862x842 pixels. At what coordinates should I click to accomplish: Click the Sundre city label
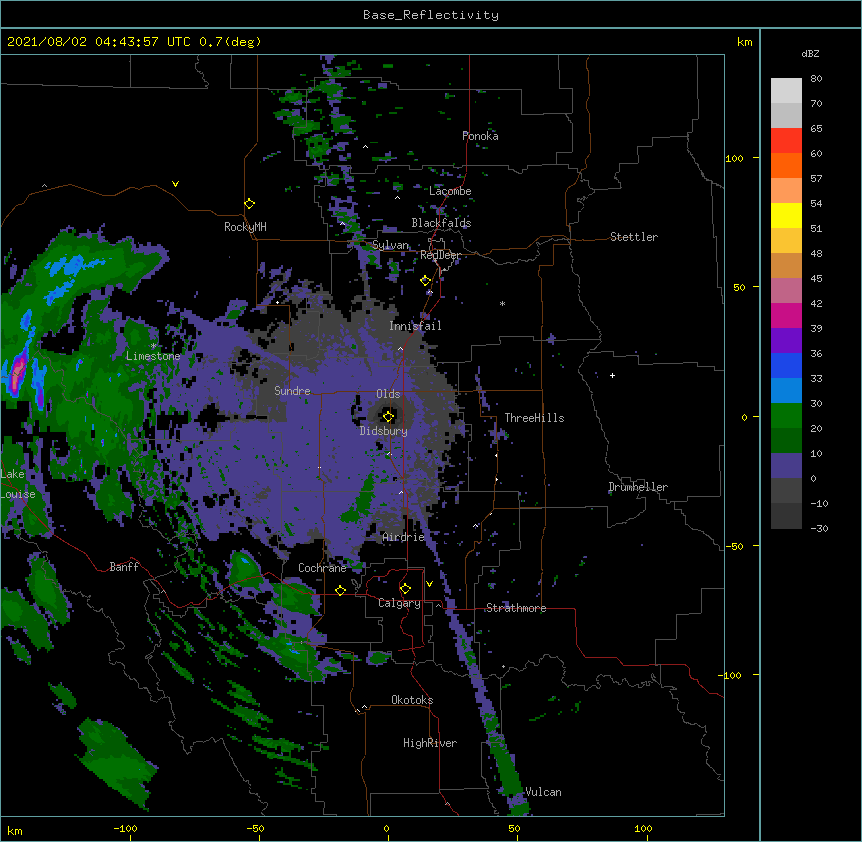(292, 391)
